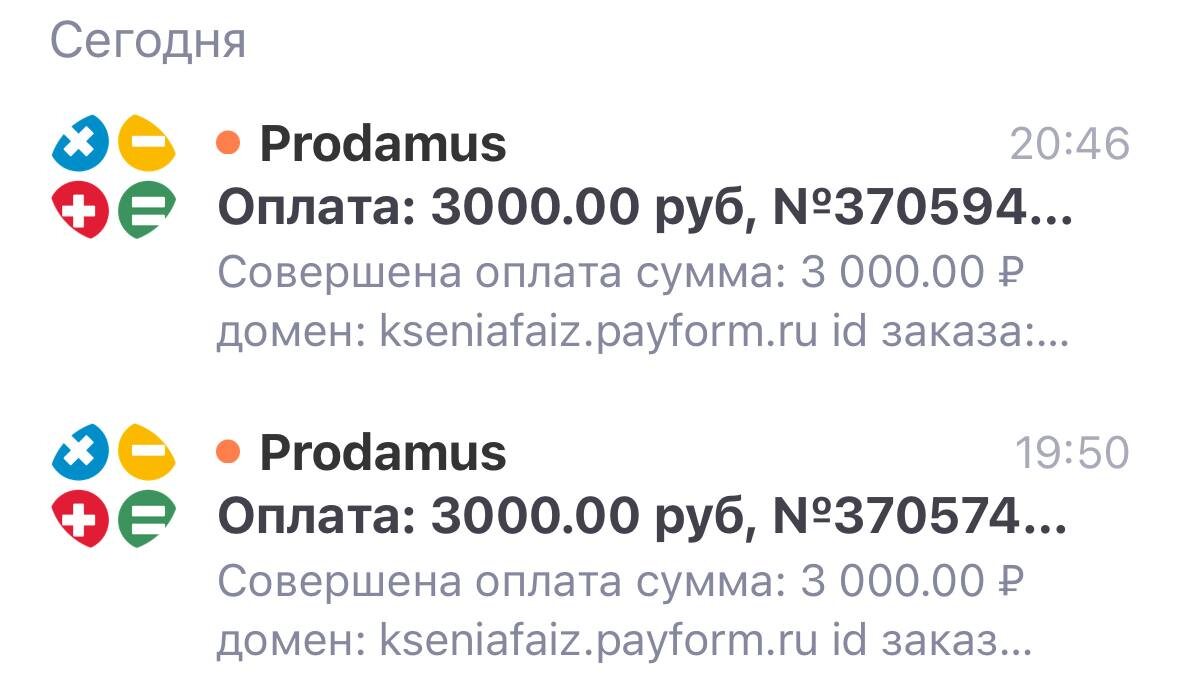Click yellow minus shape in 20:46 Prodamus logo
The height and width of the screenshot is (699, 1179).
click(x=146, y=145)
